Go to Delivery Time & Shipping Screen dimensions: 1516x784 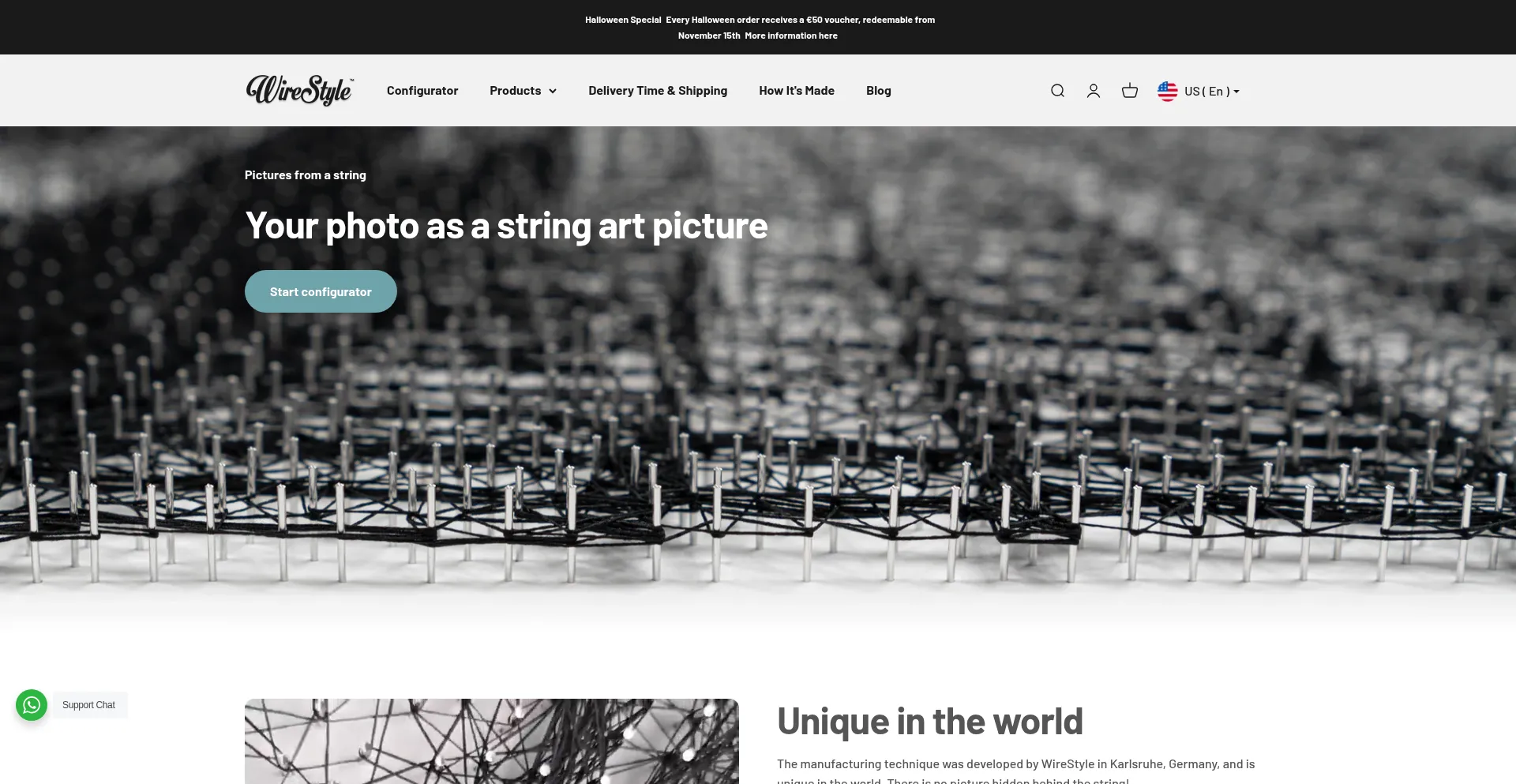657,91
